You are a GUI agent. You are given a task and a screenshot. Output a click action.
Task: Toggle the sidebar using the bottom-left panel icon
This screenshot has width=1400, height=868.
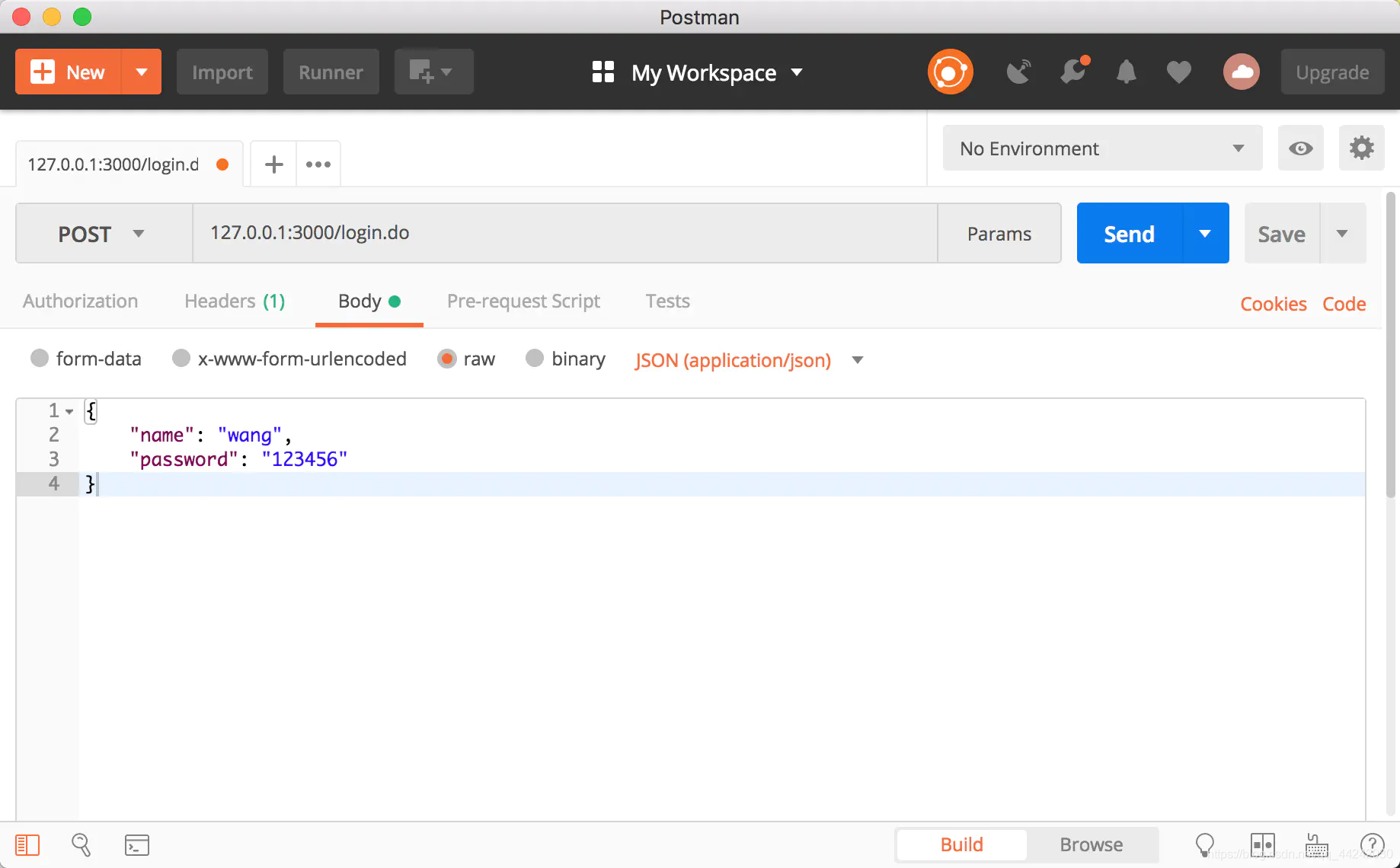coord(27,844)
